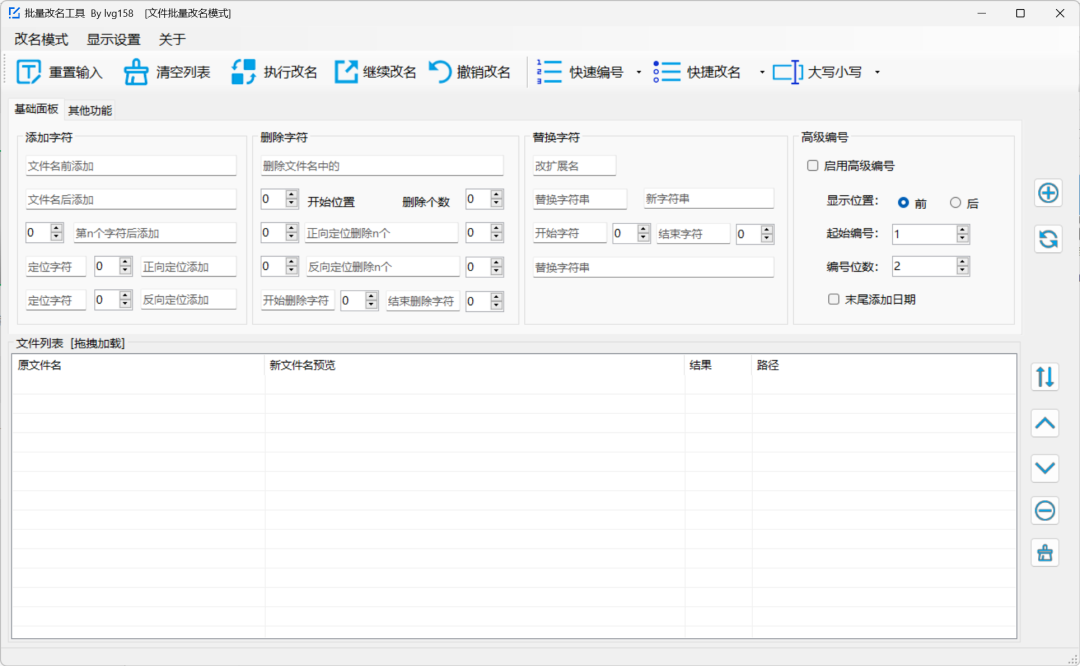This screenshot has height=666, width=1080.
Task: Expand the 大写小写 dropdown arrow
Action: [x=877, y=72]
